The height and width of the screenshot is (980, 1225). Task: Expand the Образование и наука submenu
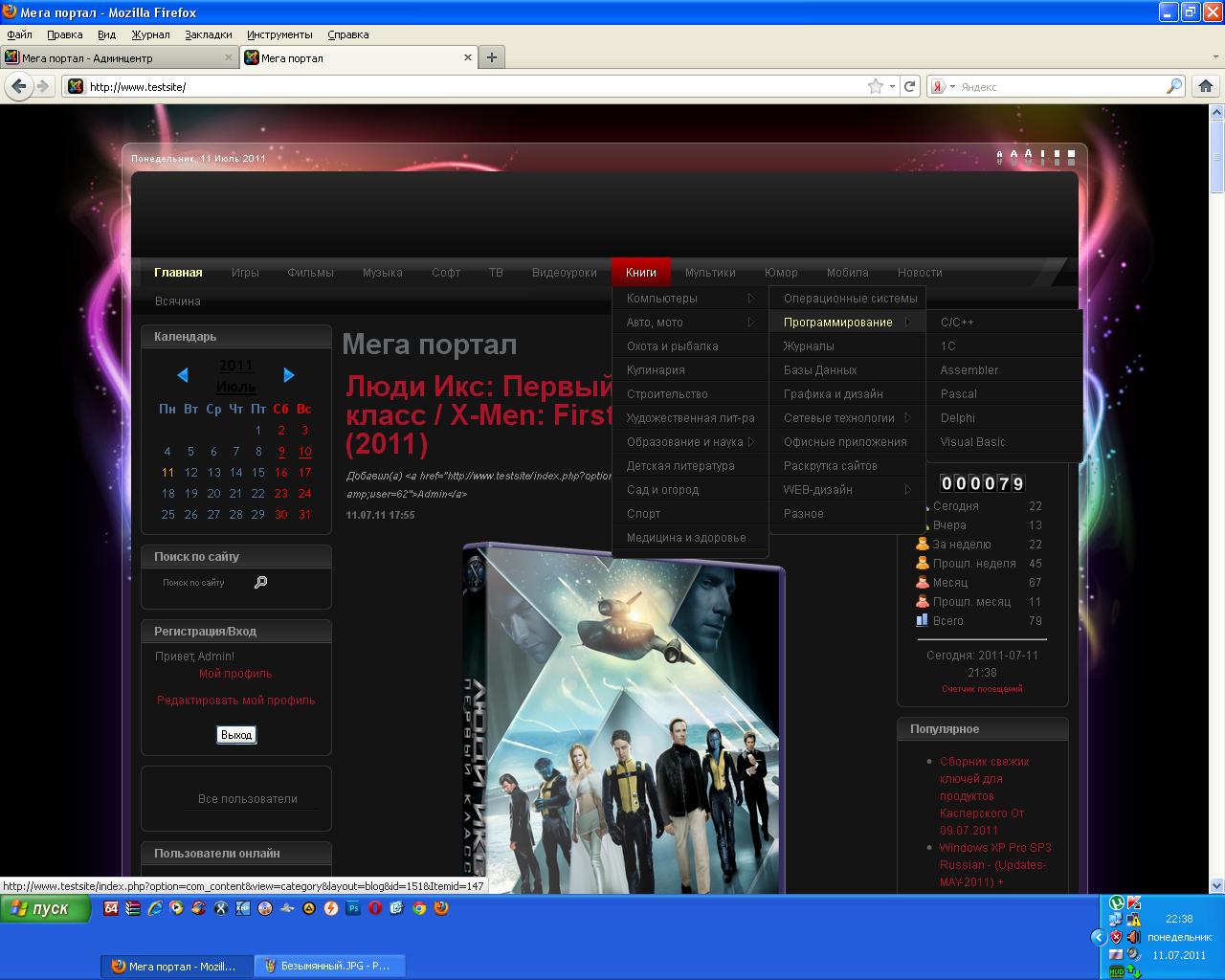click(x=690, y=442)
